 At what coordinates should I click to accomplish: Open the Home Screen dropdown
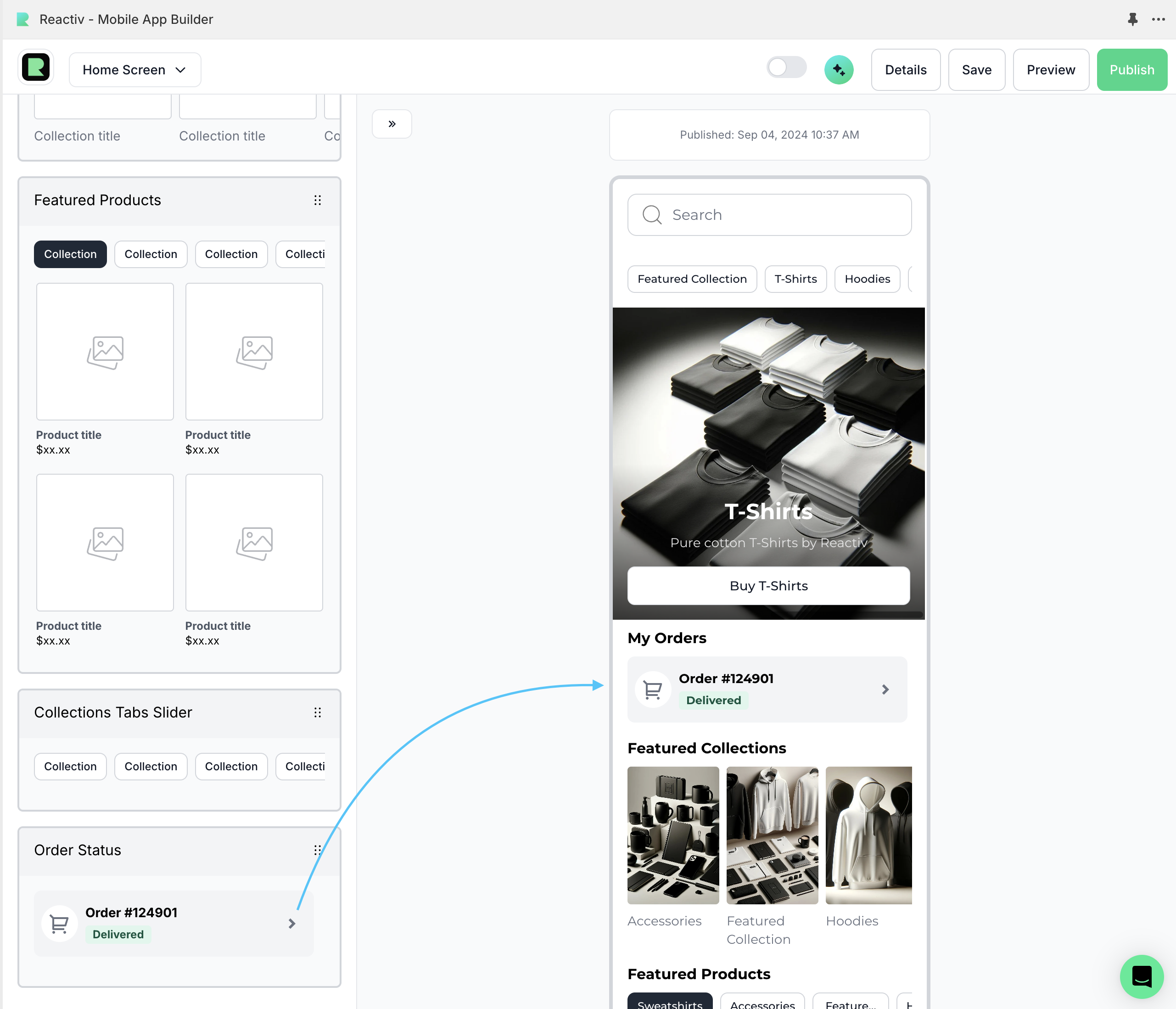tap(134, 70)
